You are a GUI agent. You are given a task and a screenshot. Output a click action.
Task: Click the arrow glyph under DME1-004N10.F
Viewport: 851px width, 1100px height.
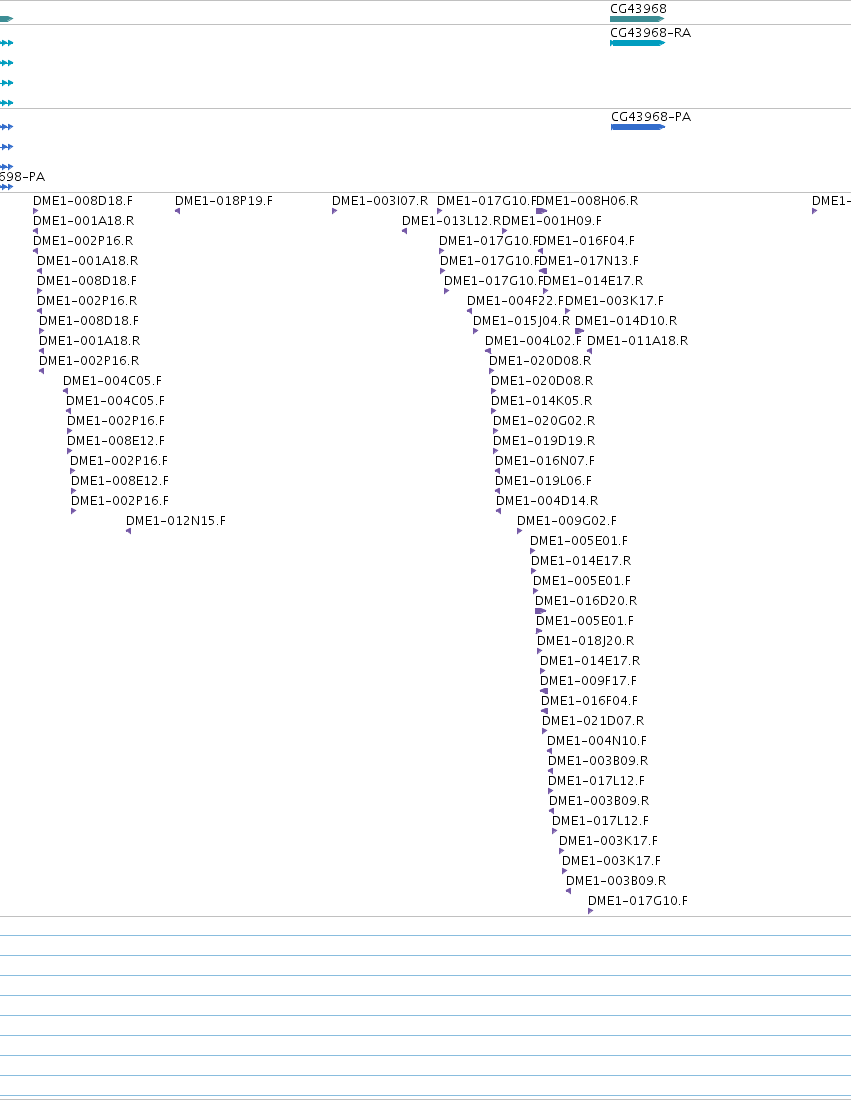coord(549,751)
